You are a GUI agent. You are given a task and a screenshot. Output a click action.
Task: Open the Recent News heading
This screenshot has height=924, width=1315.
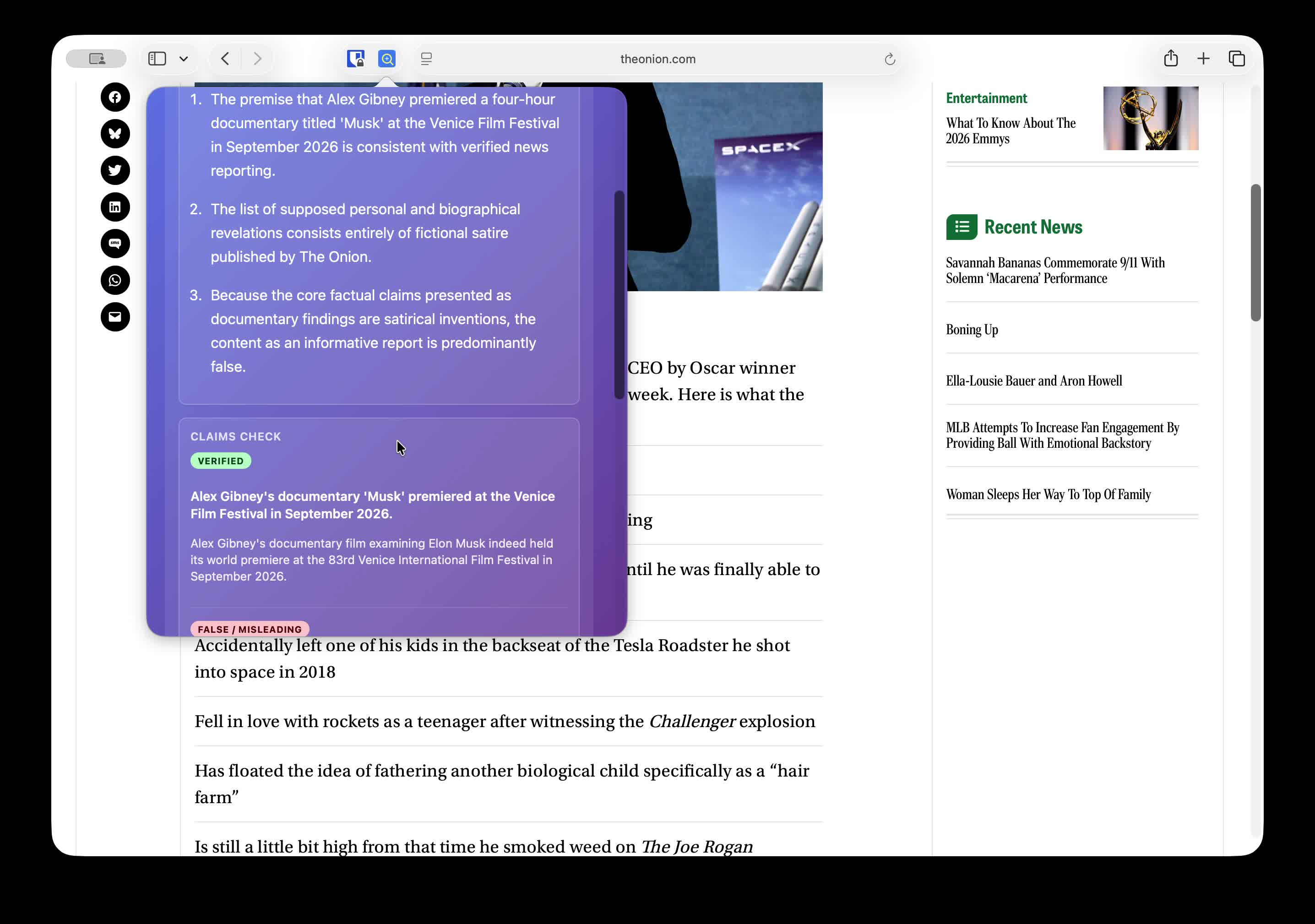pos(1033,227)
